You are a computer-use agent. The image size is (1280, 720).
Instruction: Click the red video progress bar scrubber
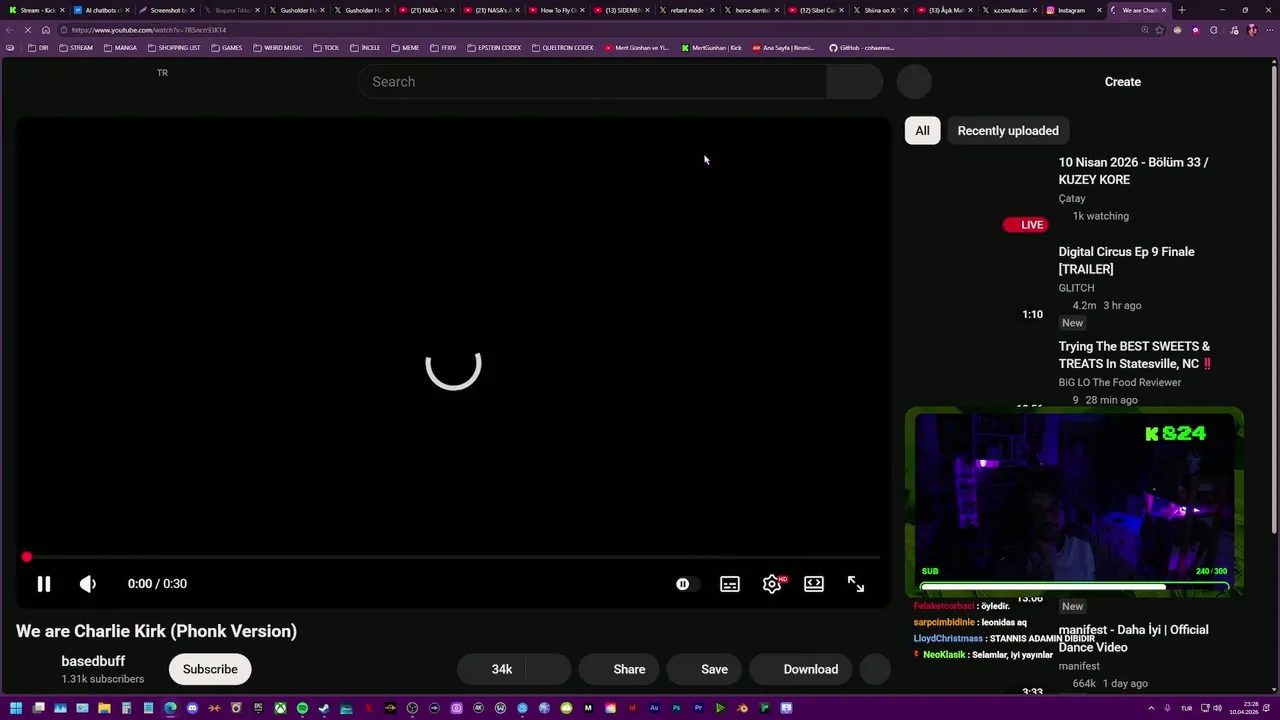pos(27,557)
